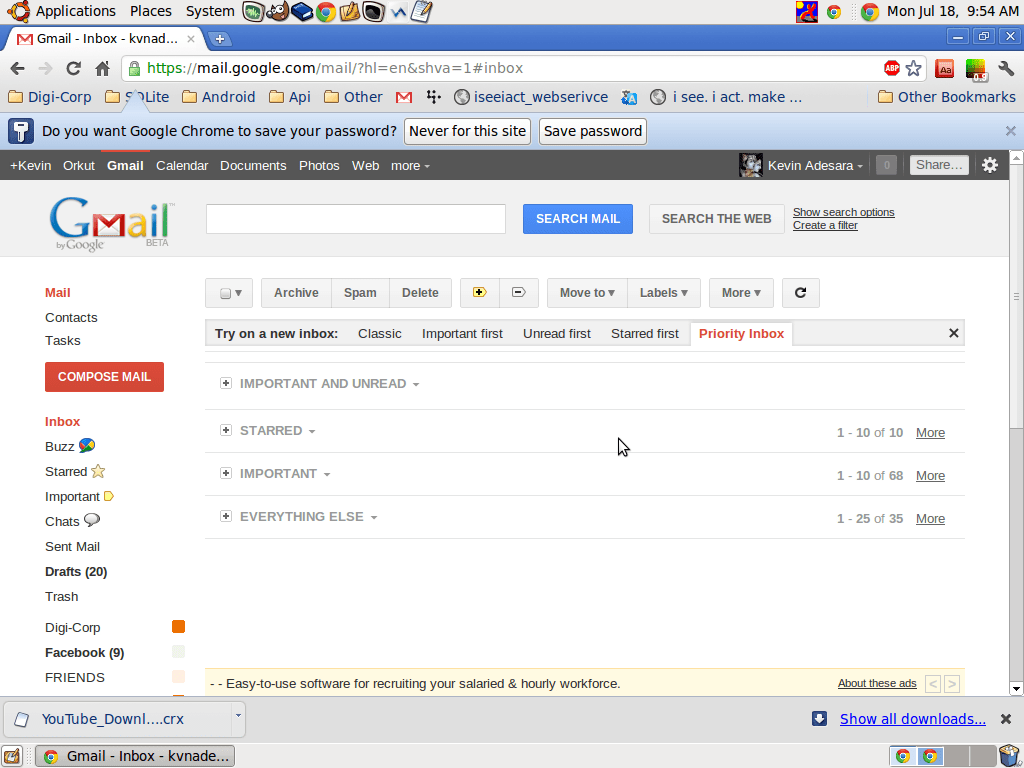
Task: Click the Search the Web button
Action: point(716,219)
